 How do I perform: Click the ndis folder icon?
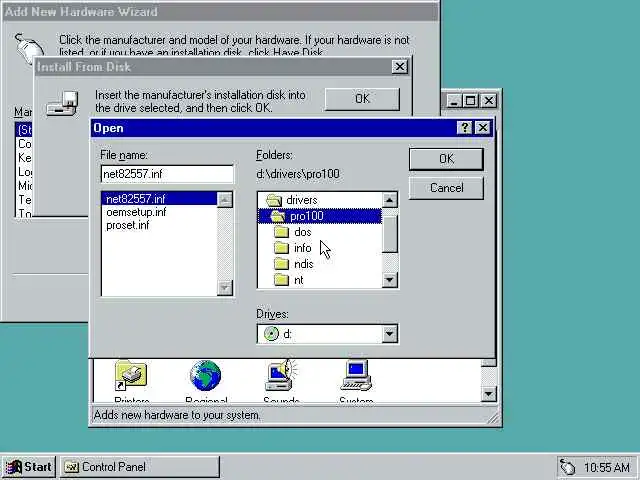coord(282,264)
